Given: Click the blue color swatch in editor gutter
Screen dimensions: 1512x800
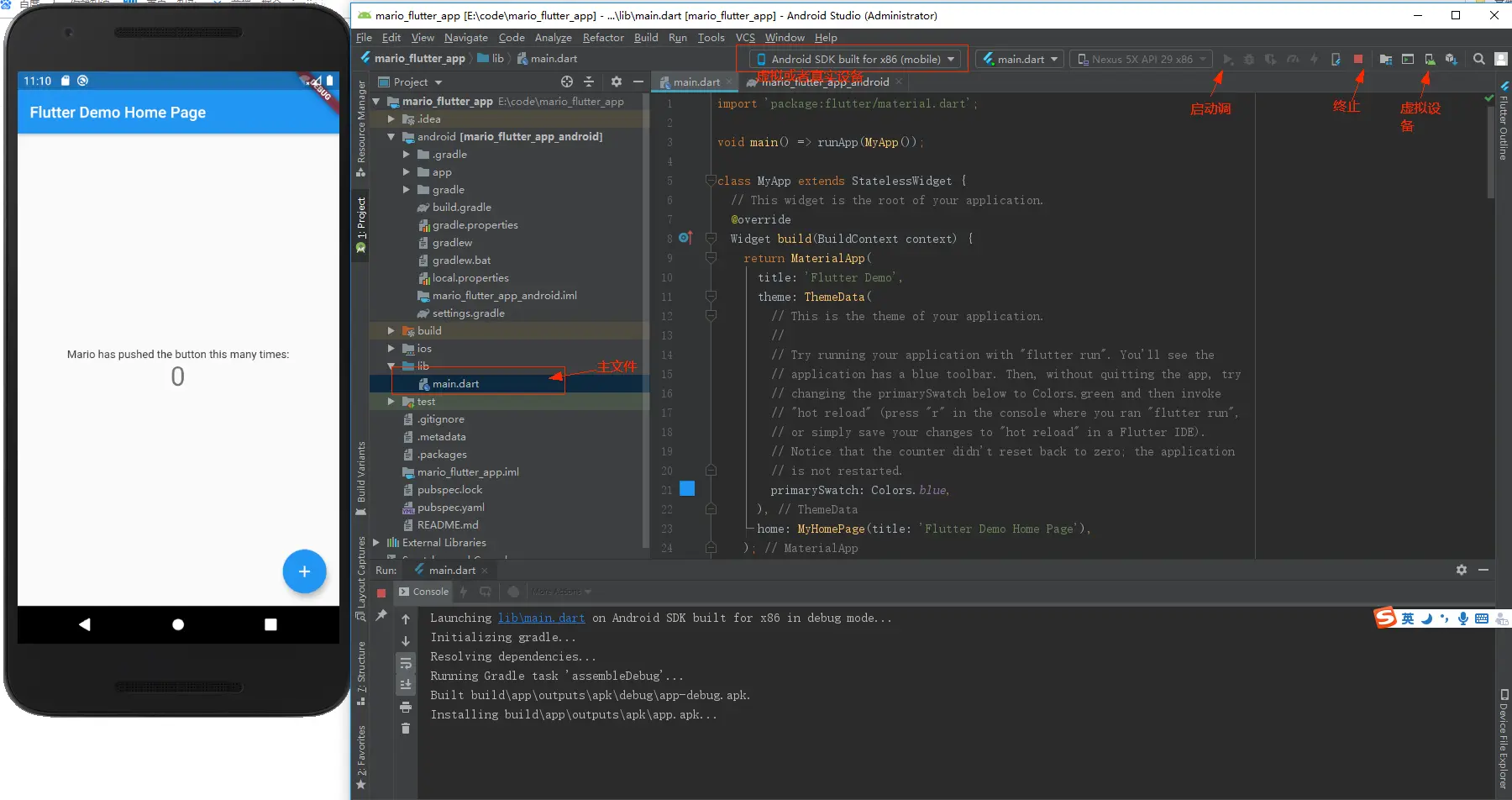Looking at the screenshot, I should 687,489.
